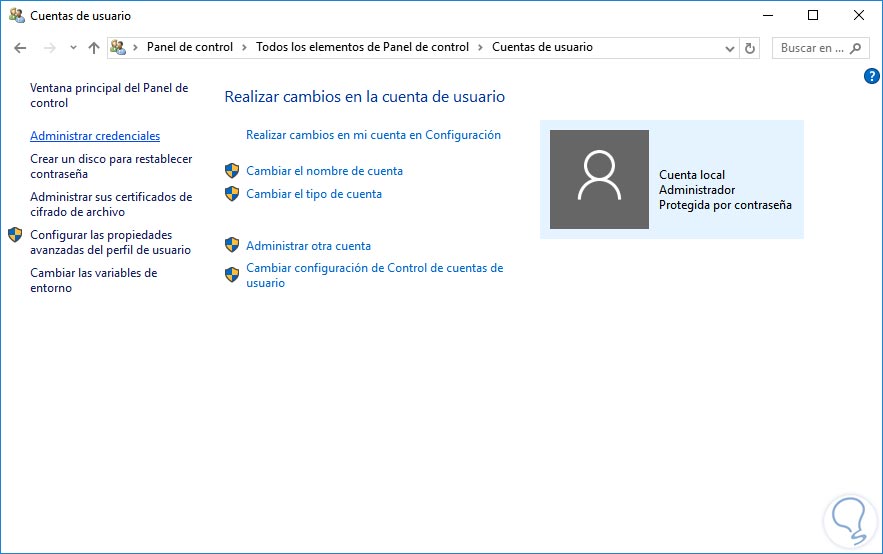Open Panel de control breadcrumb
The width and height of the screenshot is (883, 554).
190,47
